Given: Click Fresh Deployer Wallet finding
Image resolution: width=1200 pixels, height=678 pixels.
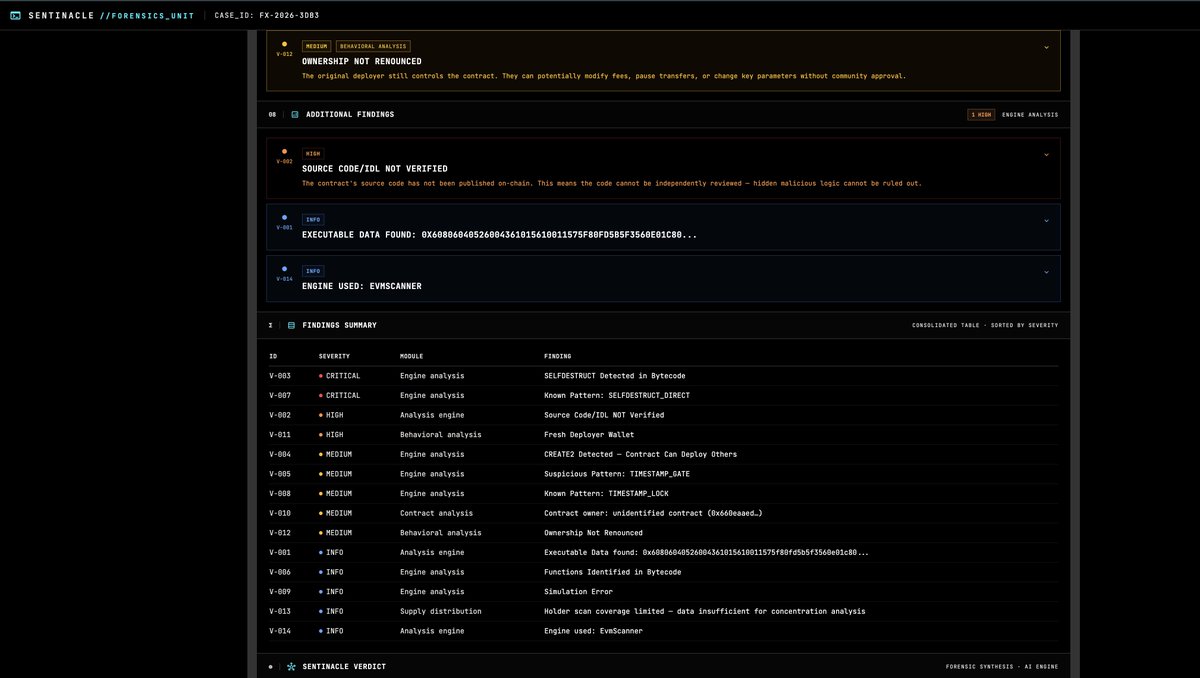Looking at the screenshot, I should (590, 434).
